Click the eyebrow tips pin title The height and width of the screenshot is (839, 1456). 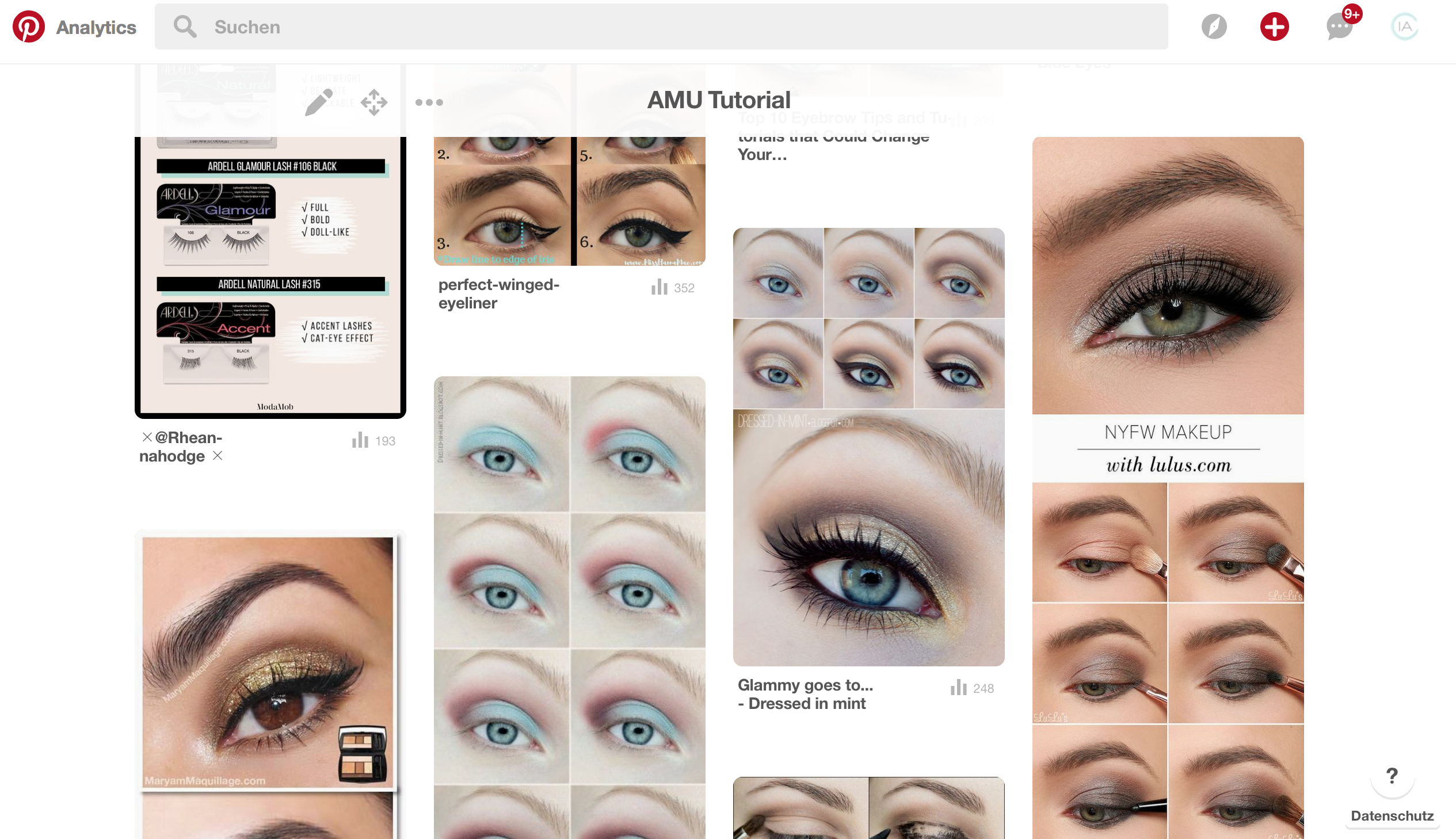click(844, 136)
